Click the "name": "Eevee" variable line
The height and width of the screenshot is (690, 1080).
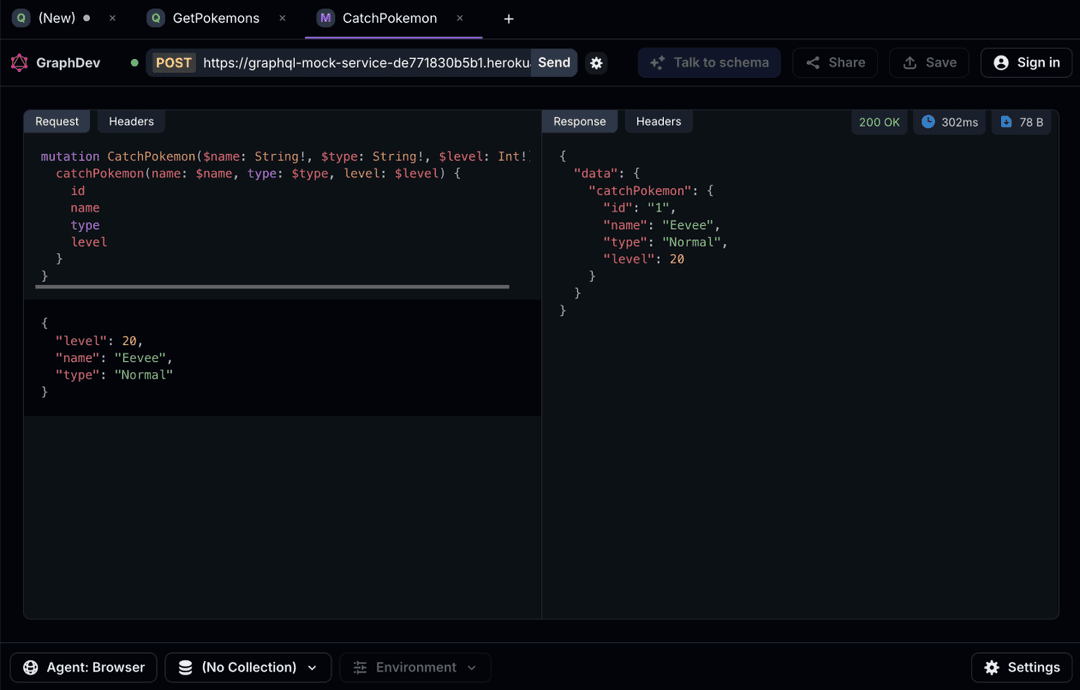114,358
